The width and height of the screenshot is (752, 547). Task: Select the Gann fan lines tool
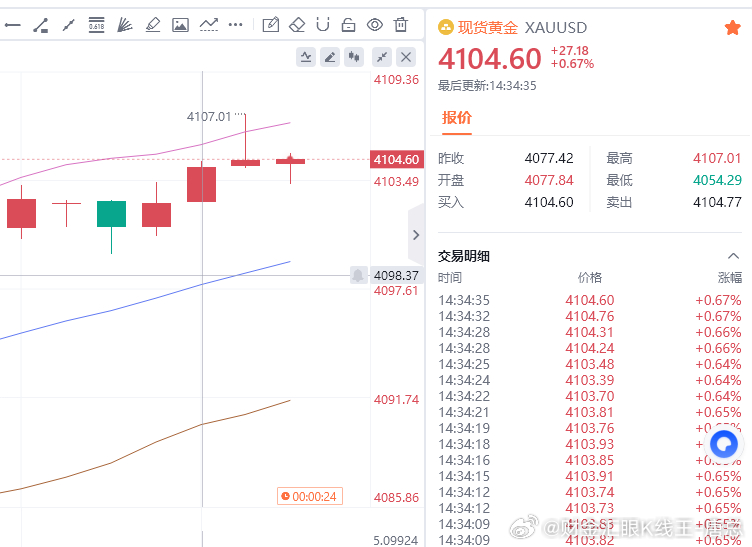pyautogui.click(x=125, y=25)
